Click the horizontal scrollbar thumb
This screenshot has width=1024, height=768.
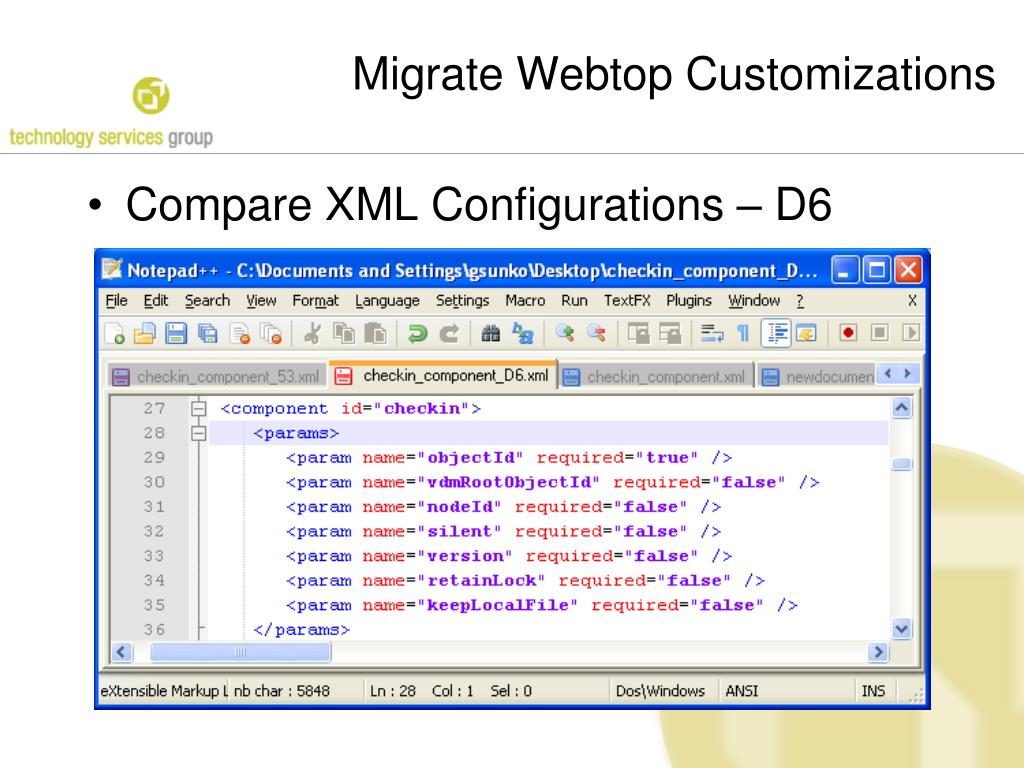pos(240,652)
